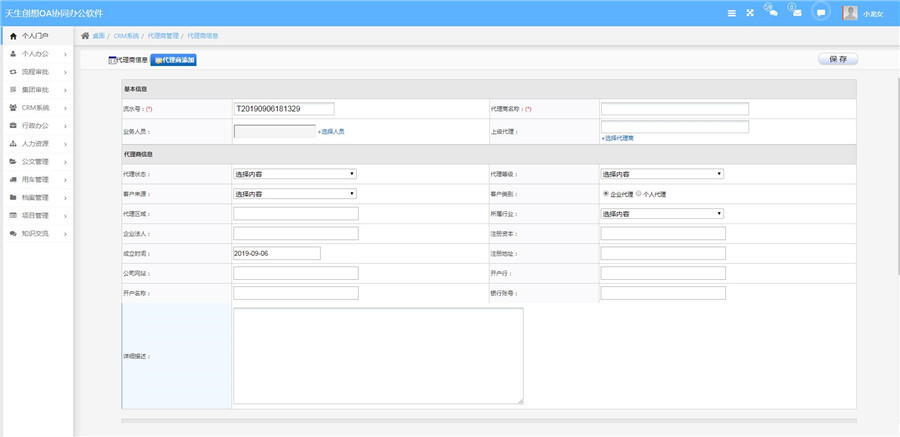The height and width of the screenshot is (437, 900).
Task: Click the 详细描述 text area
Action: click(378, 356)
